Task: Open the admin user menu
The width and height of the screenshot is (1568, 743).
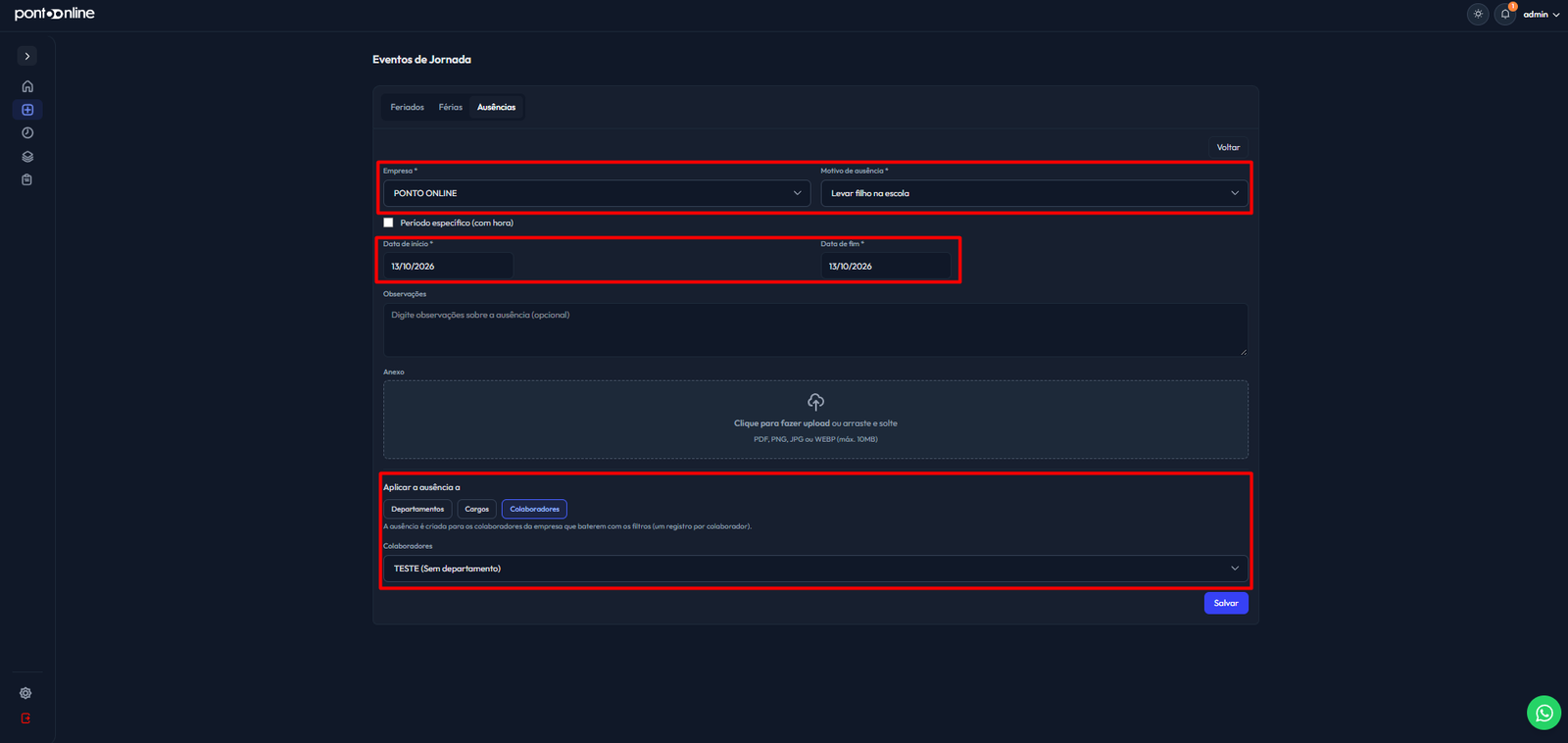Action: (x=1541, y=15)
